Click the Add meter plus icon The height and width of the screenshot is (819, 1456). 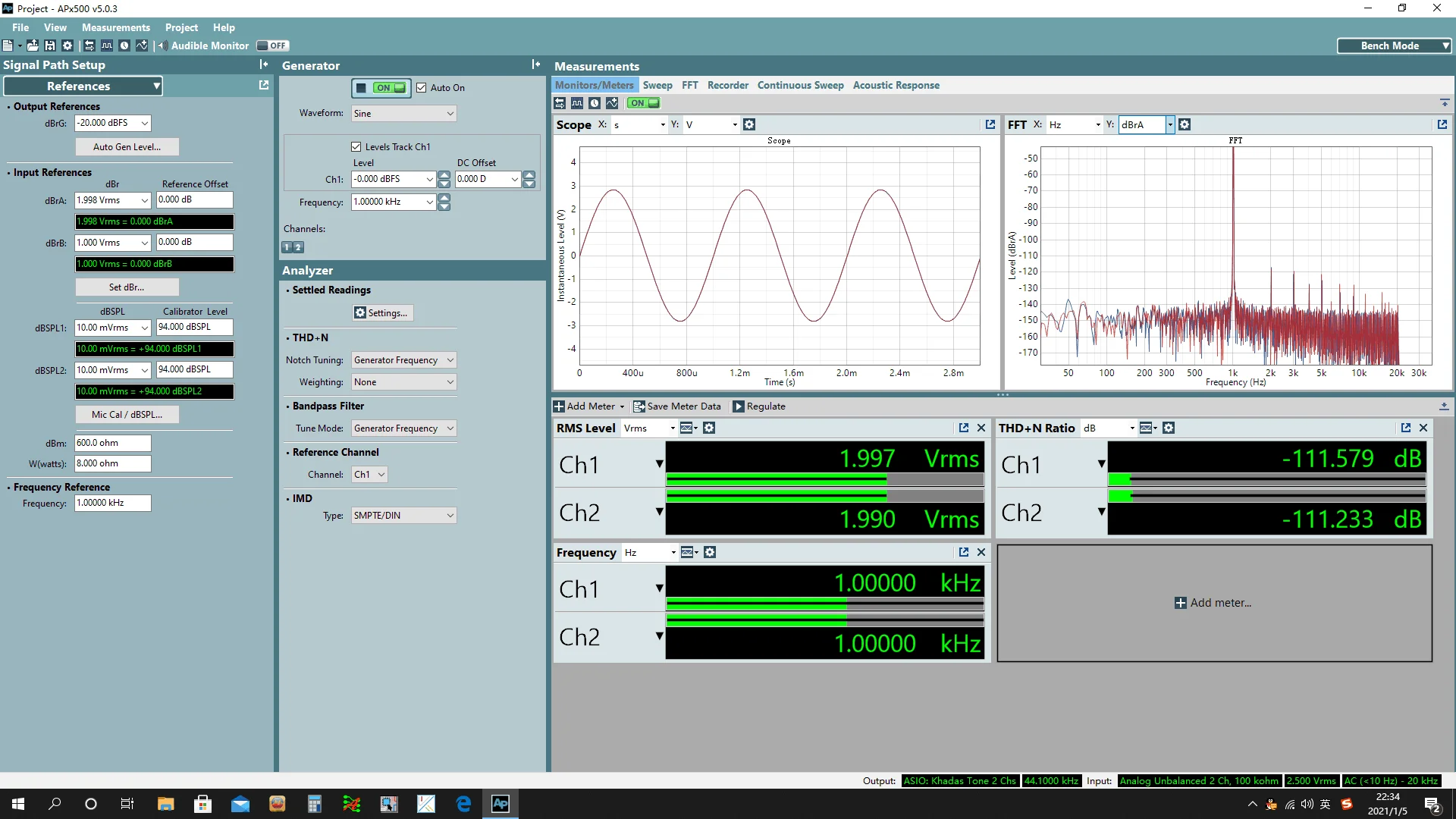point(1180,603)
